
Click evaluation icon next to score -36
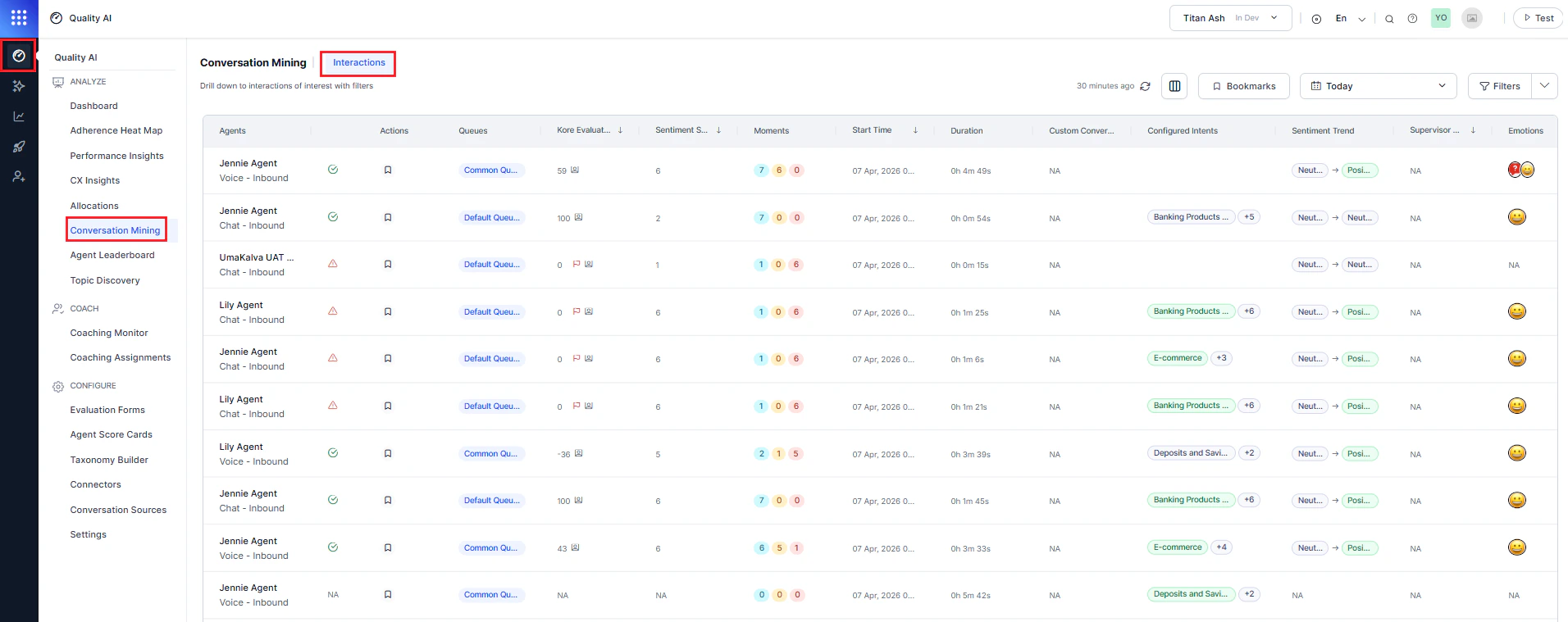click(578, 453)
